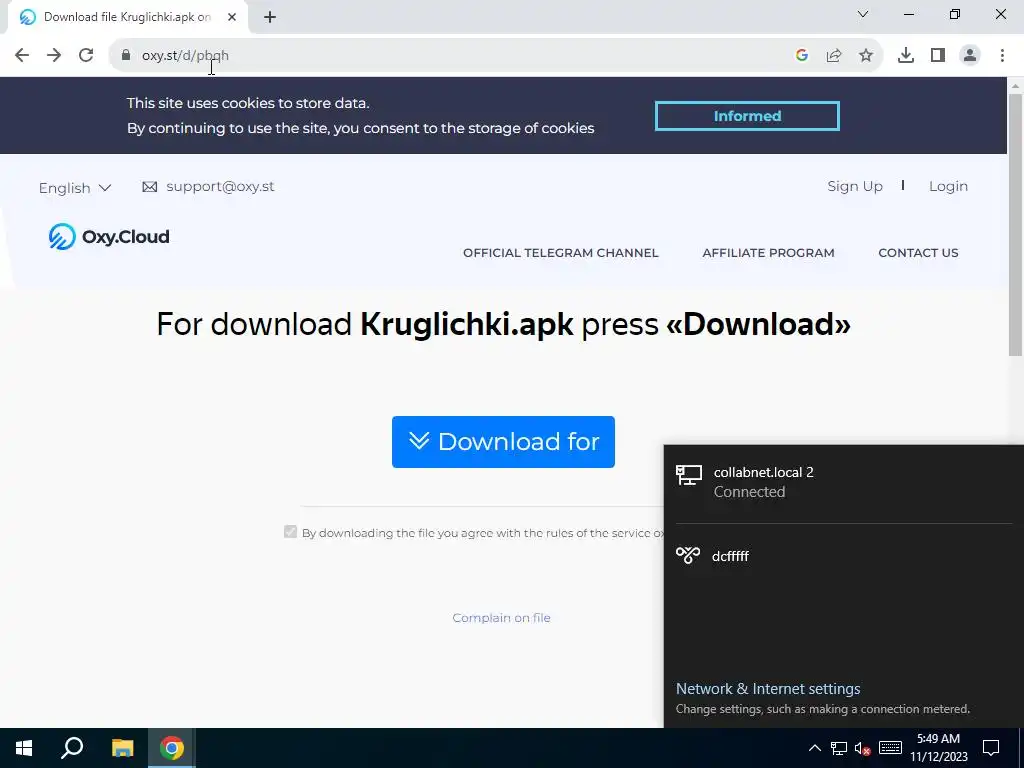
Task: Select the collabnet.local 2 network
Action: 844,482
